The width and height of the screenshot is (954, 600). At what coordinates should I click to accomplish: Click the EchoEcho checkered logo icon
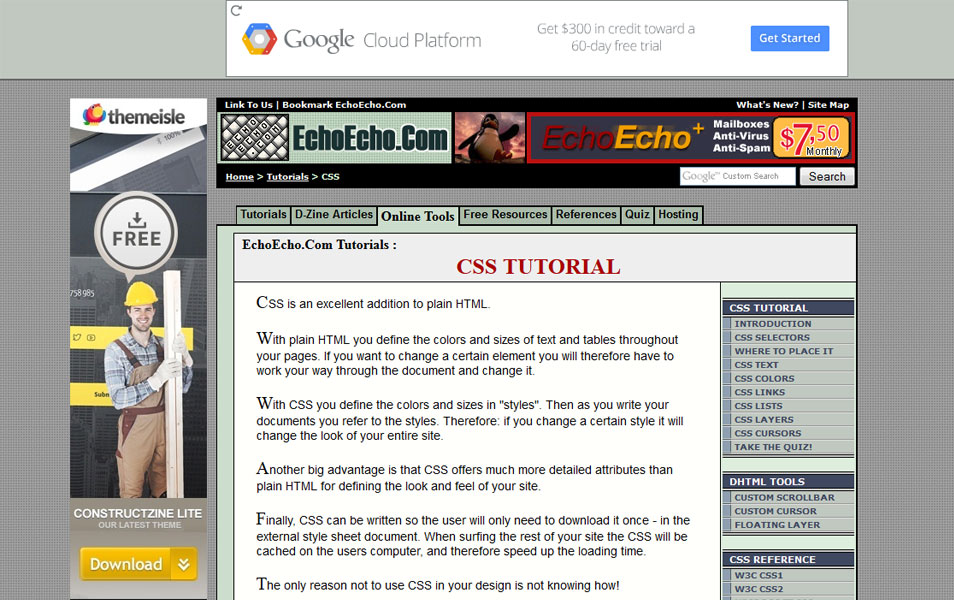tap(254, 138)
